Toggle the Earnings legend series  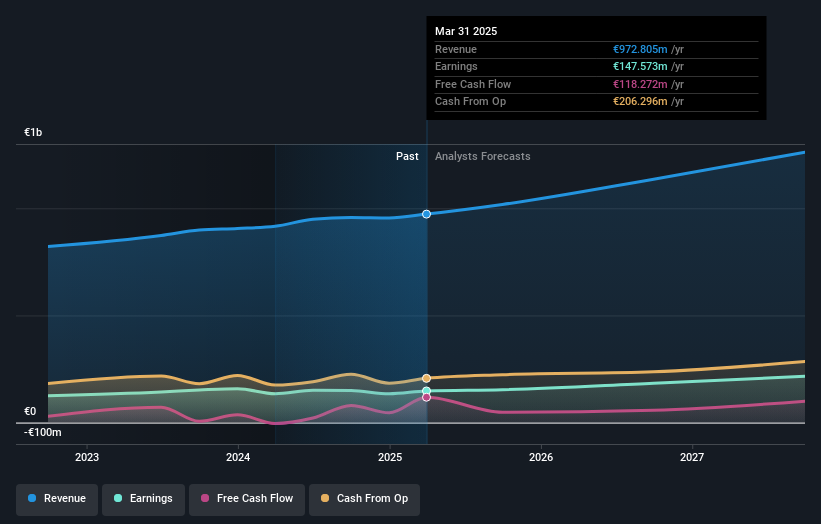coord(143,499)
